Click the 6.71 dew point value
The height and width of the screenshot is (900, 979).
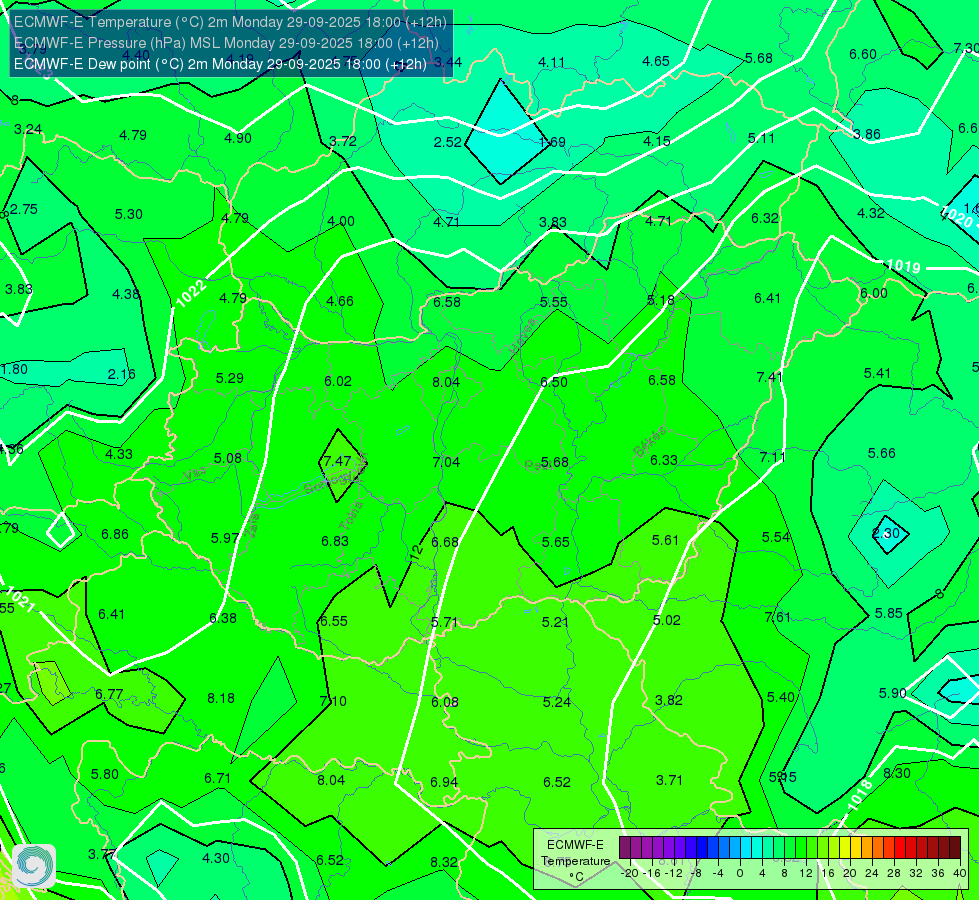217,778
